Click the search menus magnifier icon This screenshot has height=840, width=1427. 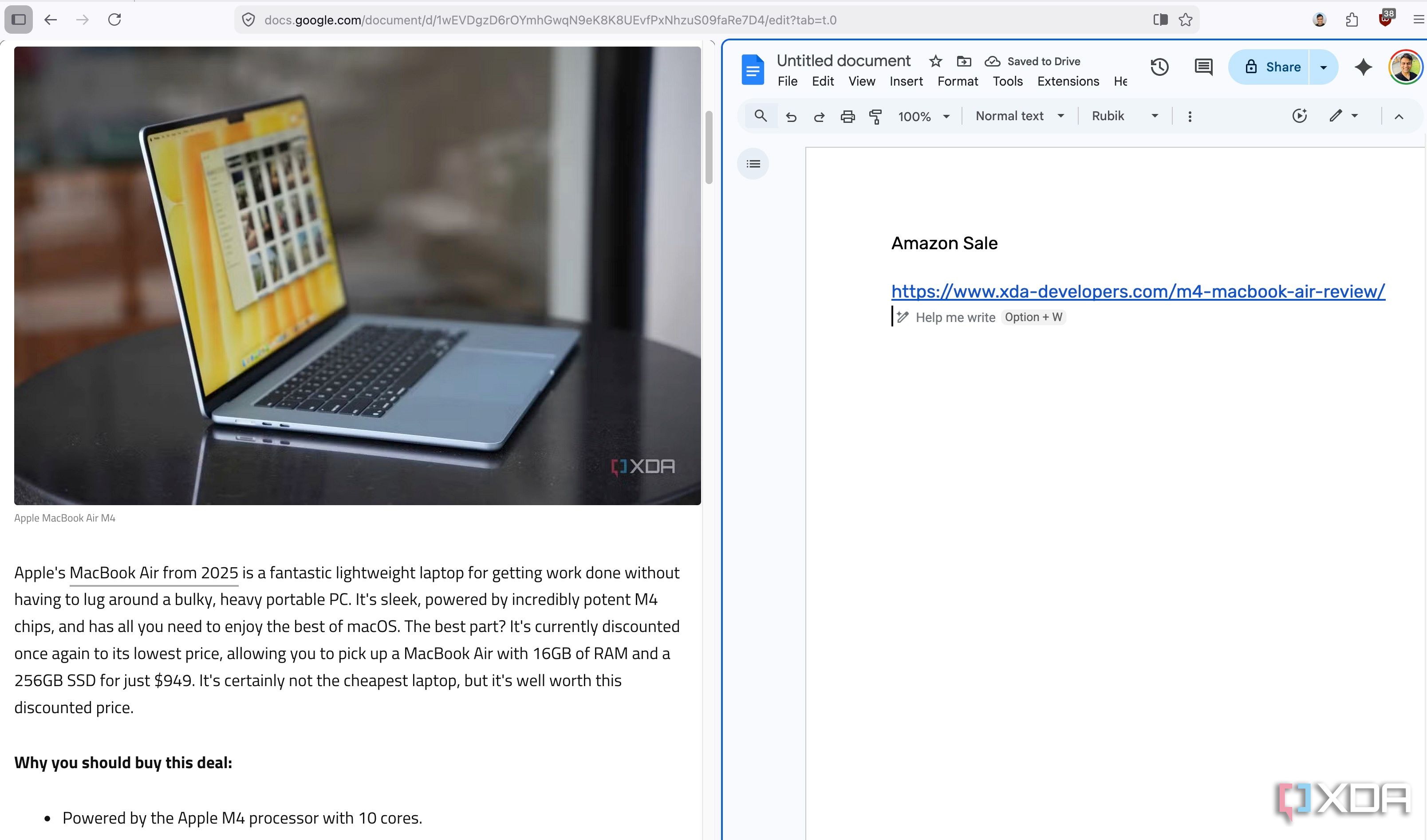pos(761,116)
